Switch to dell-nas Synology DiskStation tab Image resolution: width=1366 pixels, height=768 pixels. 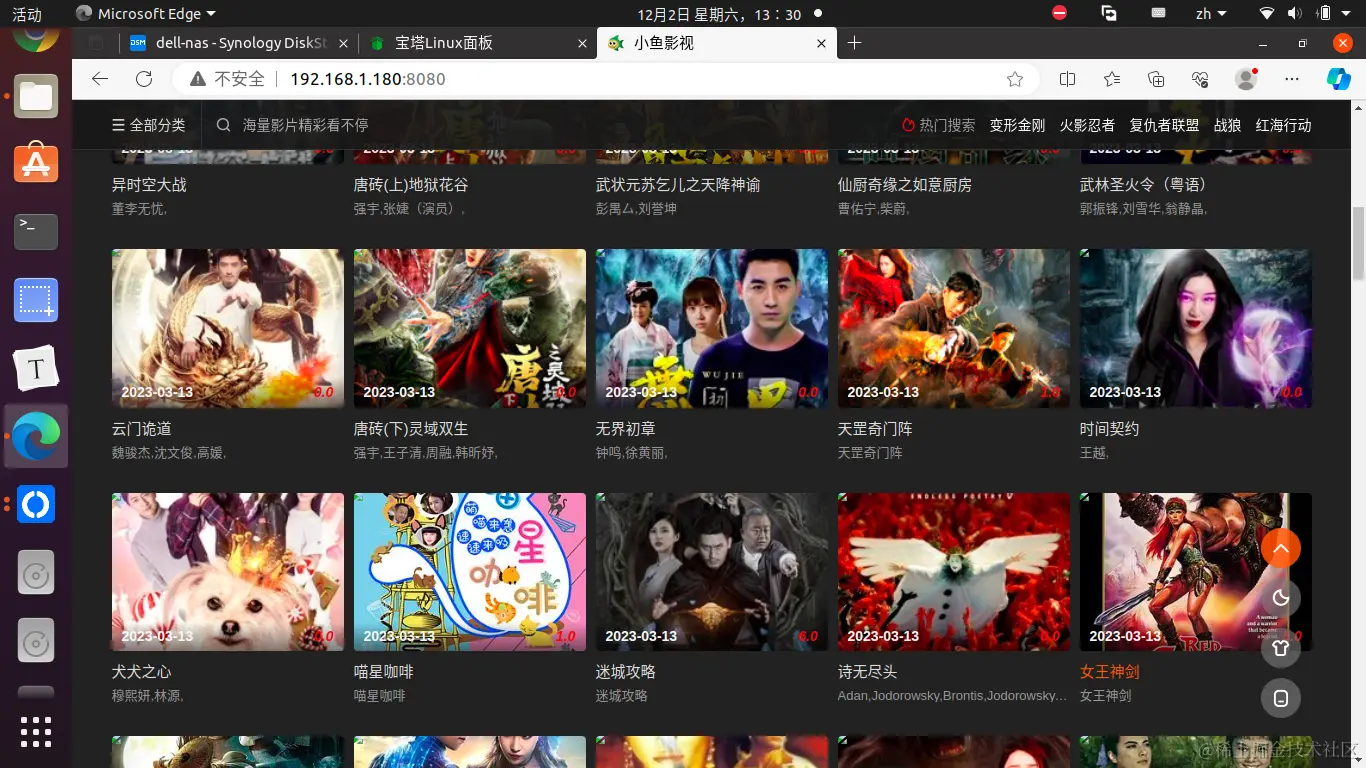pyautogui.click(x=237, y=43)
